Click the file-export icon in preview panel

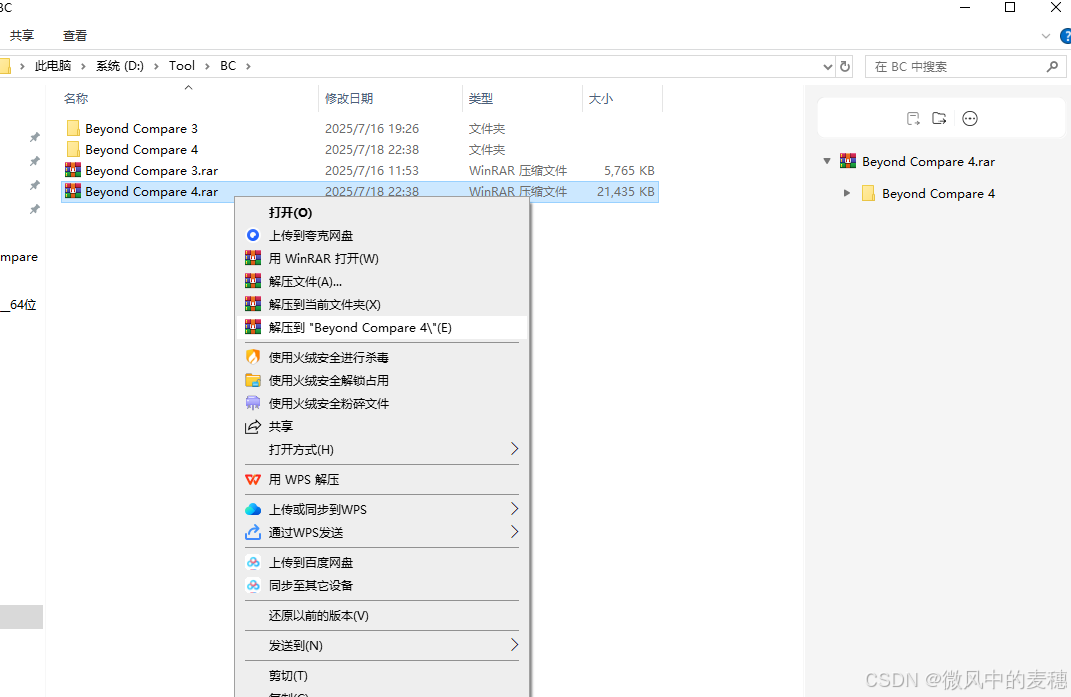tap(913, 118)
